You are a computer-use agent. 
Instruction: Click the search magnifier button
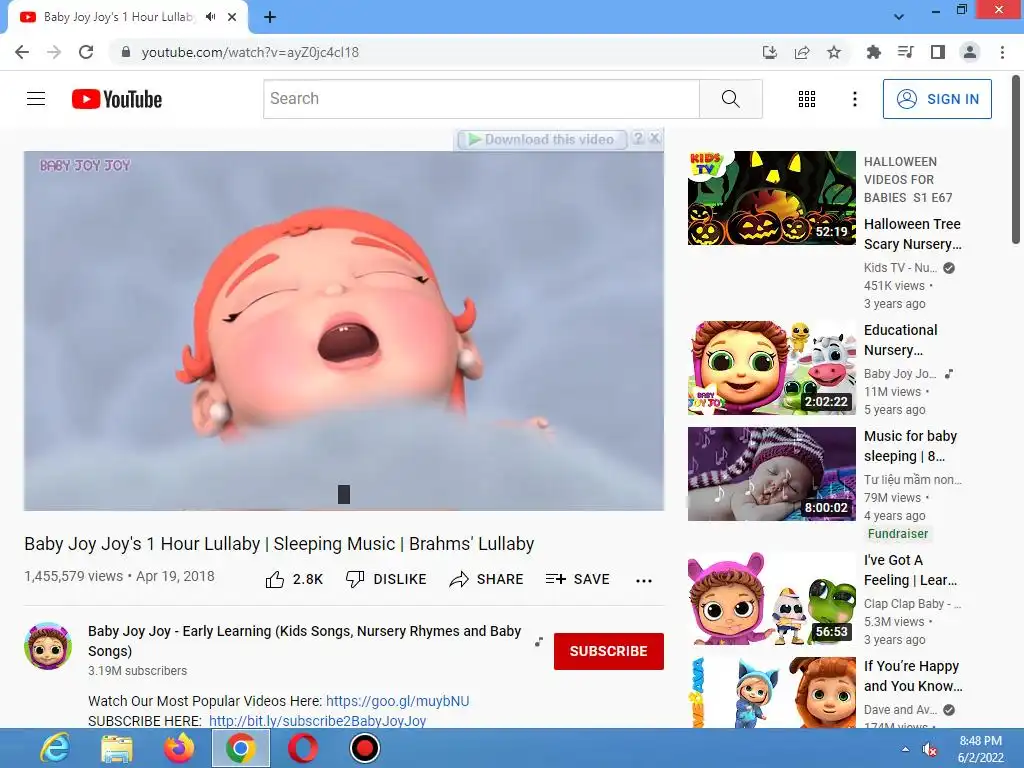pyautogui.click(x=731, y=99)
